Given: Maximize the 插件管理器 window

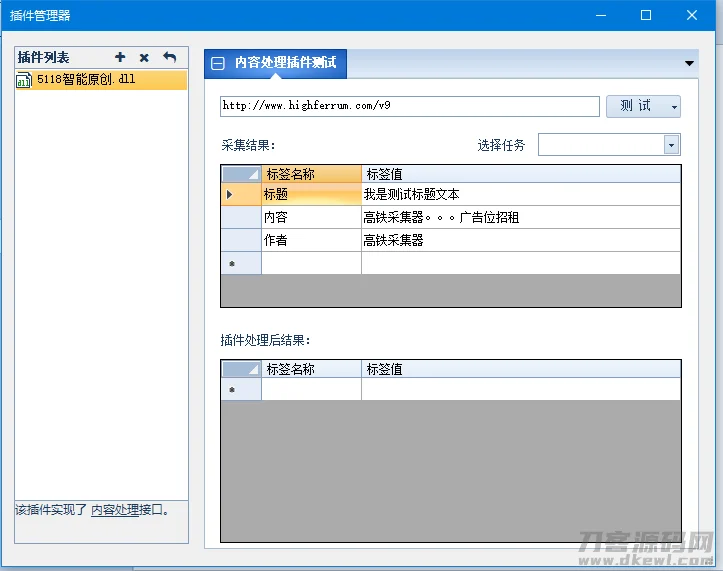Looking at the screenshot, I should [x=646, y=15].
